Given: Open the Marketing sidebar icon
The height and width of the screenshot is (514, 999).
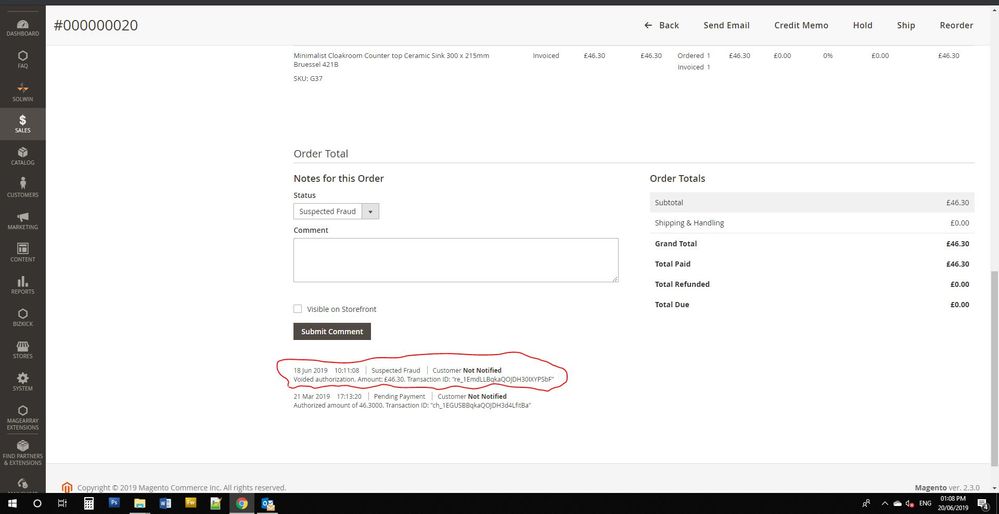Looking at the screenshot, I should point(22,220).
